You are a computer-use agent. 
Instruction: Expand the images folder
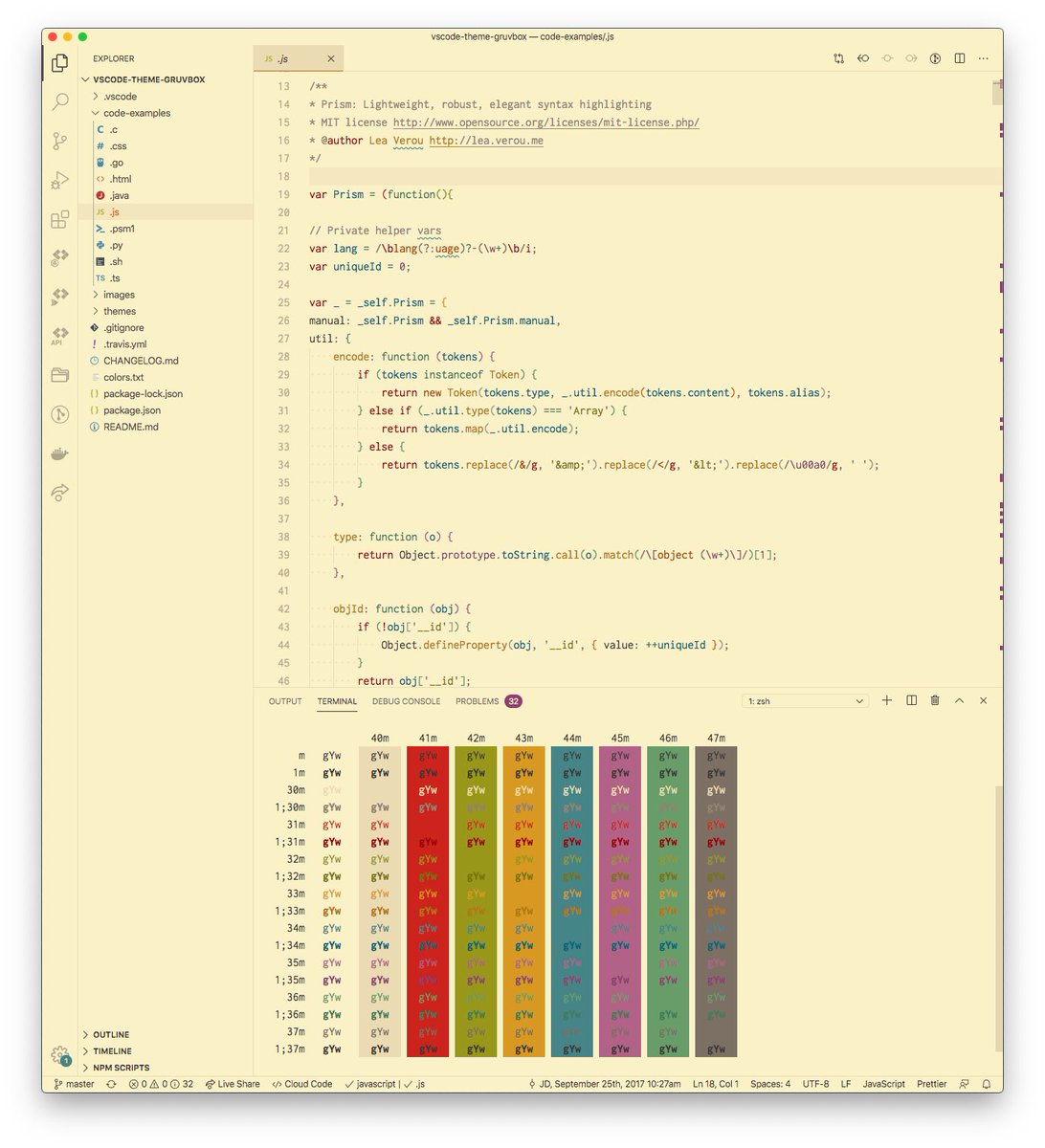(166, 295)
